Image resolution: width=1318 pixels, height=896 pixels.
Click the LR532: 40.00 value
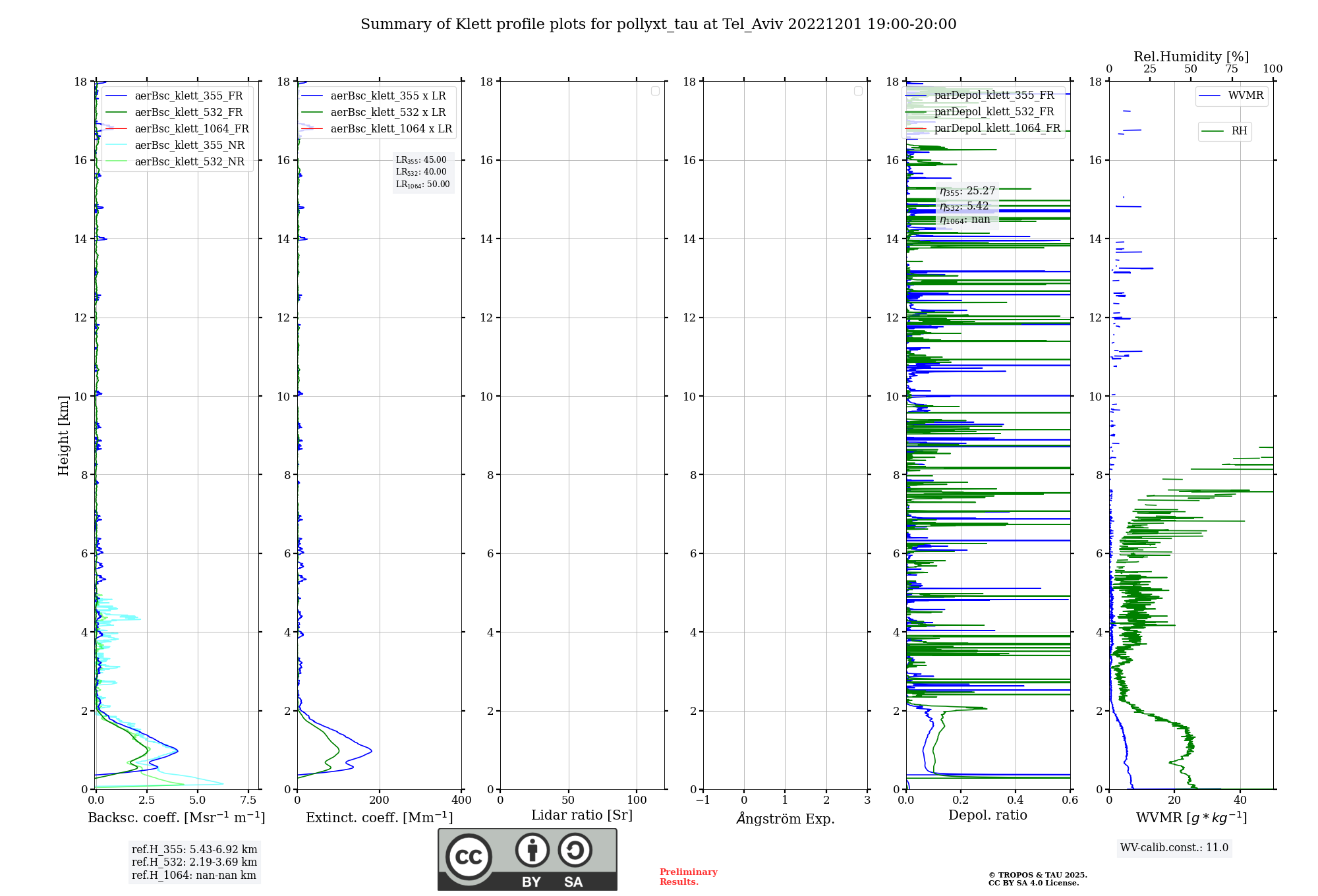pos(421,172)
